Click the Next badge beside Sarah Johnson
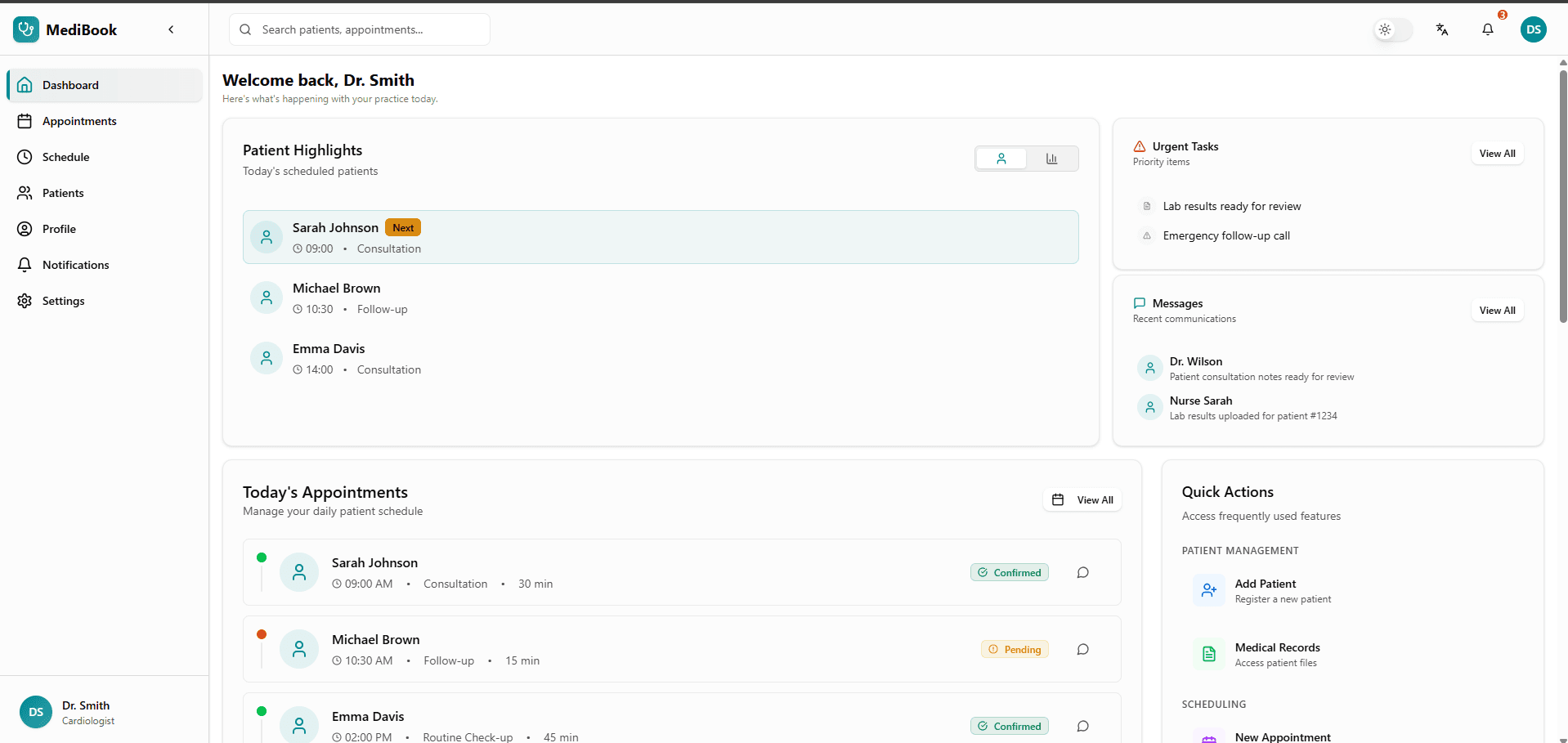 [403, 228]
